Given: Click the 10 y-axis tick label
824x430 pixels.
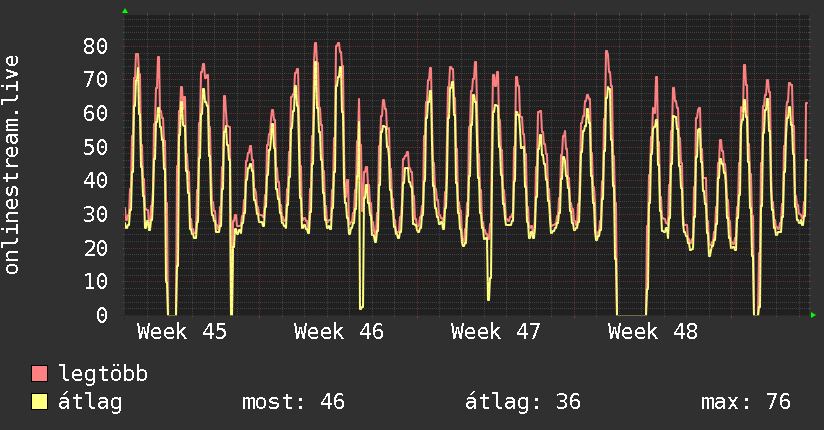Looking at the screenshot, I should (x=96, y=282).
